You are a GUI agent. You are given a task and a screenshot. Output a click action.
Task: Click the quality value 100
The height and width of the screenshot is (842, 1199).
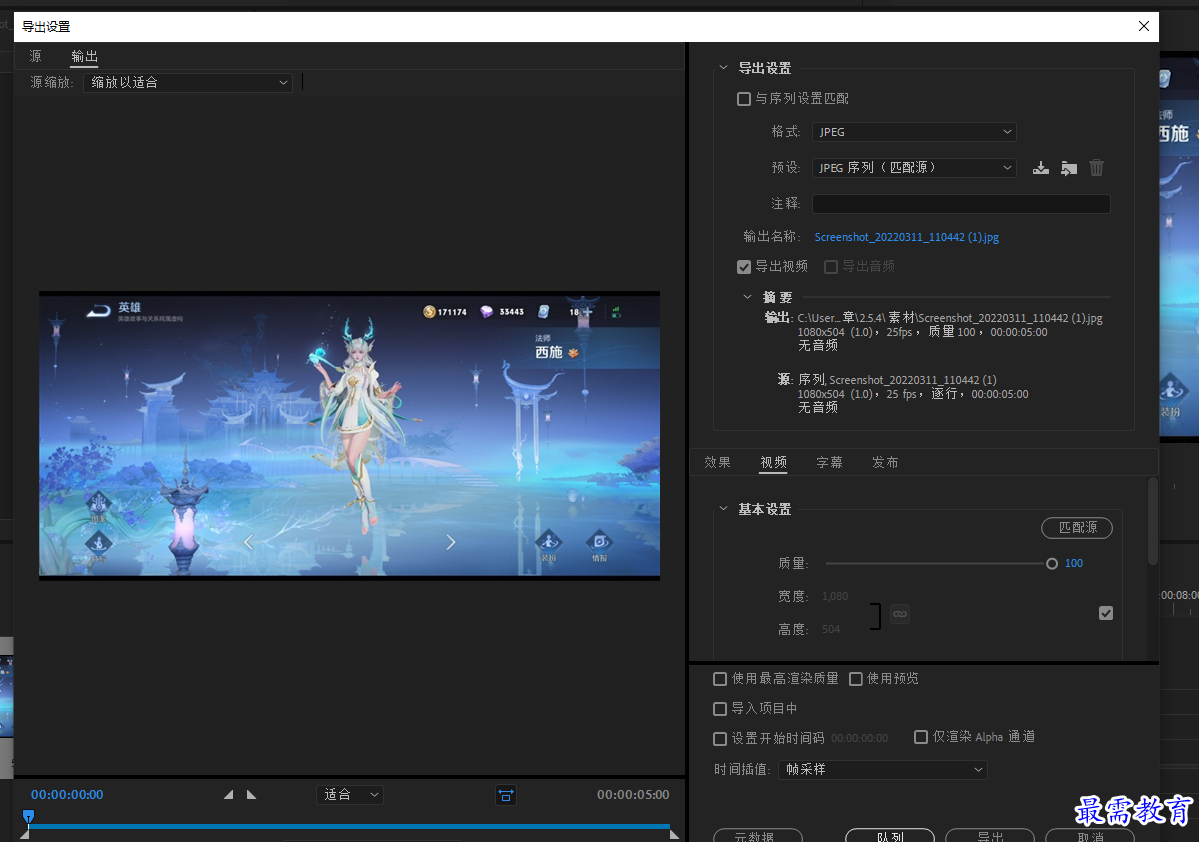coord(1074,564)
